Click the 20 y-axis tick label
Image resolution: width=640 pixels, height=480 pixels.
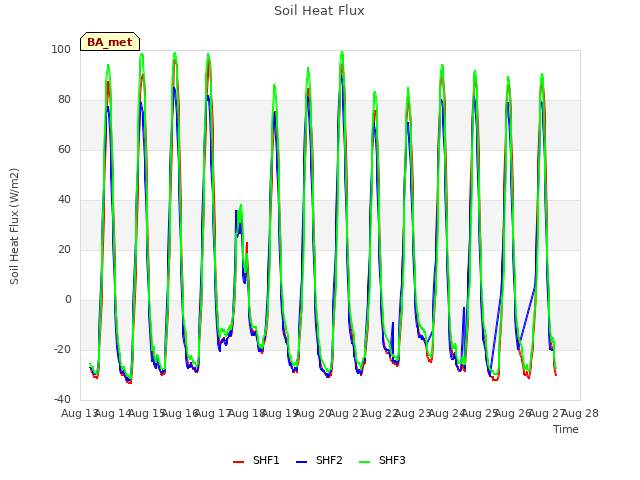(64, 249)
